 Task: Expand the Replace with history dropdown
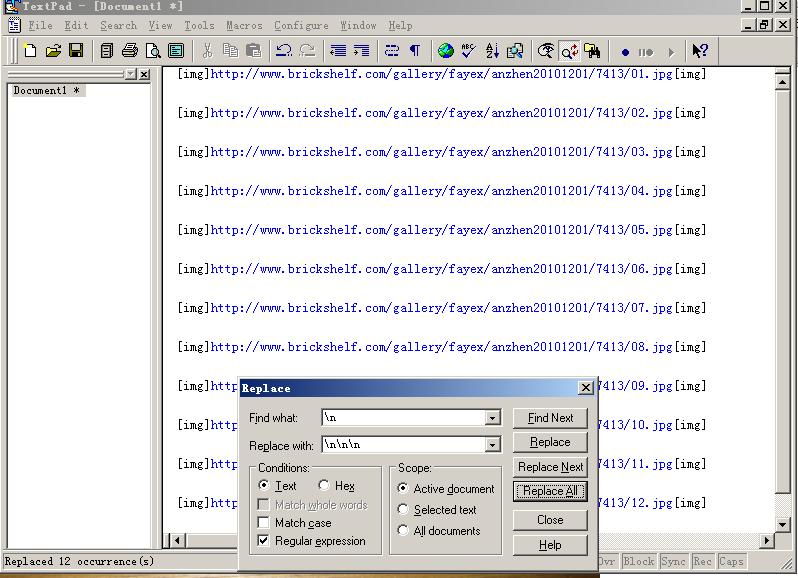click(x=492, y=445)
